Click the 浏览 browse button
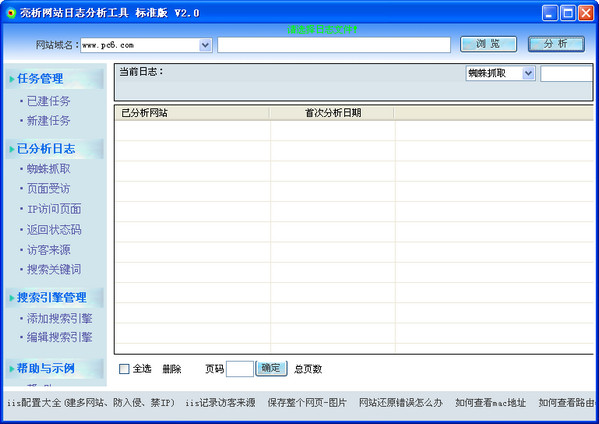 (x=488, y=44)
